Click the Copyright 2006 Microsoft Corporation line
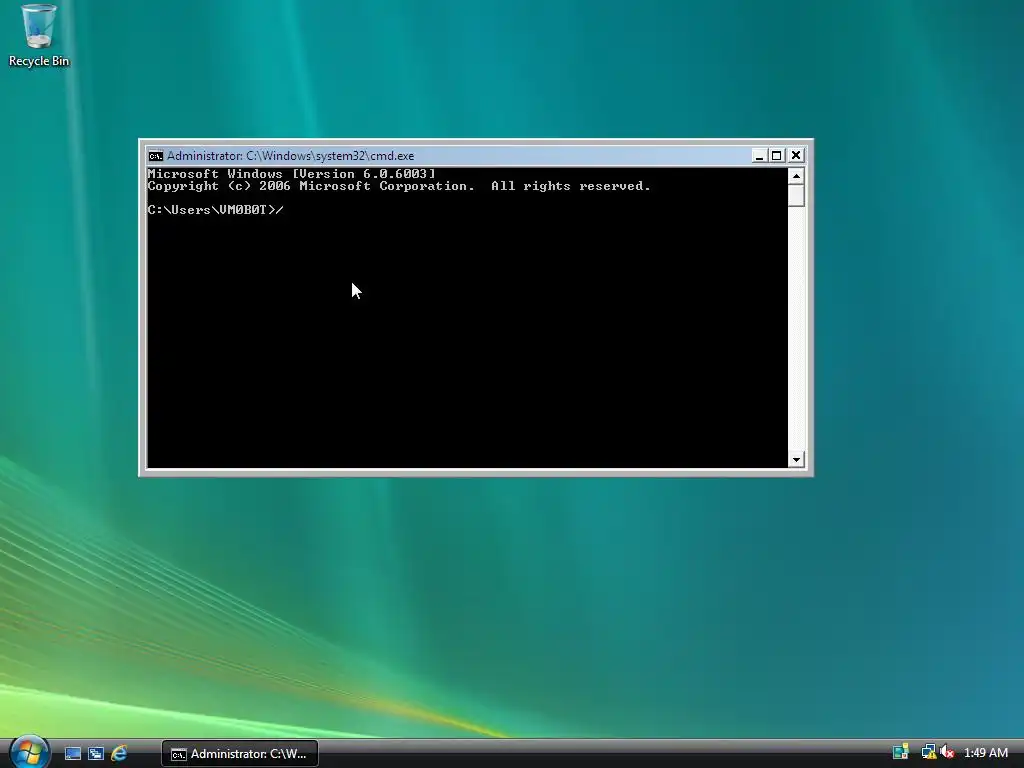The image size is (1024, 768). (399, 186)
